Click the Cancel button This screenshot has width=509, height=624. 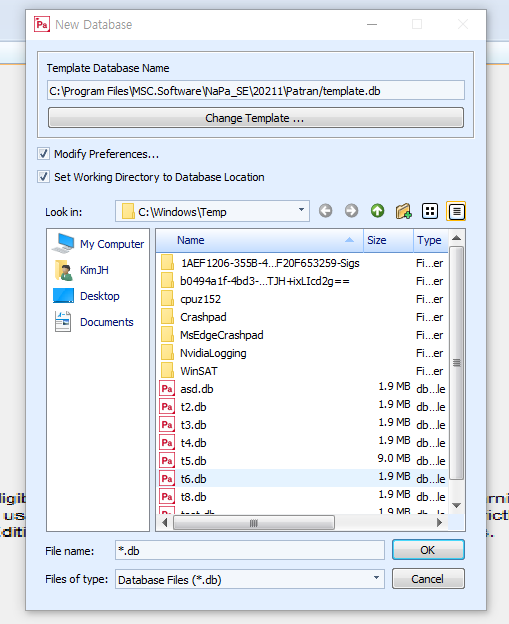click(x=428, y=579)
